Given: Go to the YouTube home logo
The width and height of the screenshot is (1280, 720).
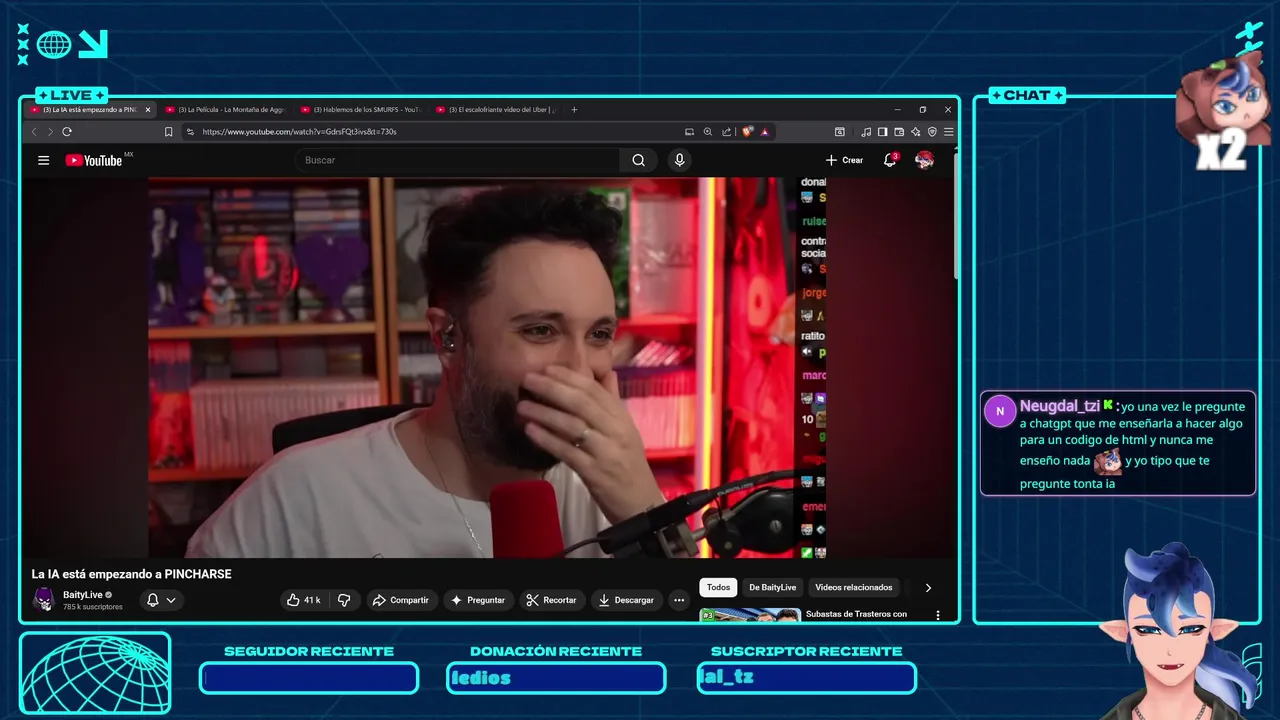Looking at the screenshot, I should click(x=94, y=160).
